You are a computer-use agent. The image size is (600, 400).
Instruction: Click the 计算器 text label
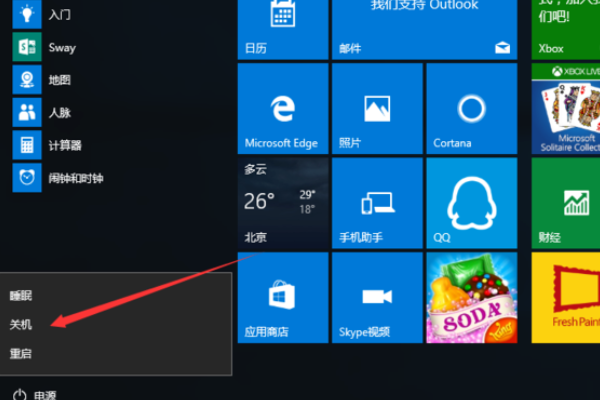pos(65,145)
